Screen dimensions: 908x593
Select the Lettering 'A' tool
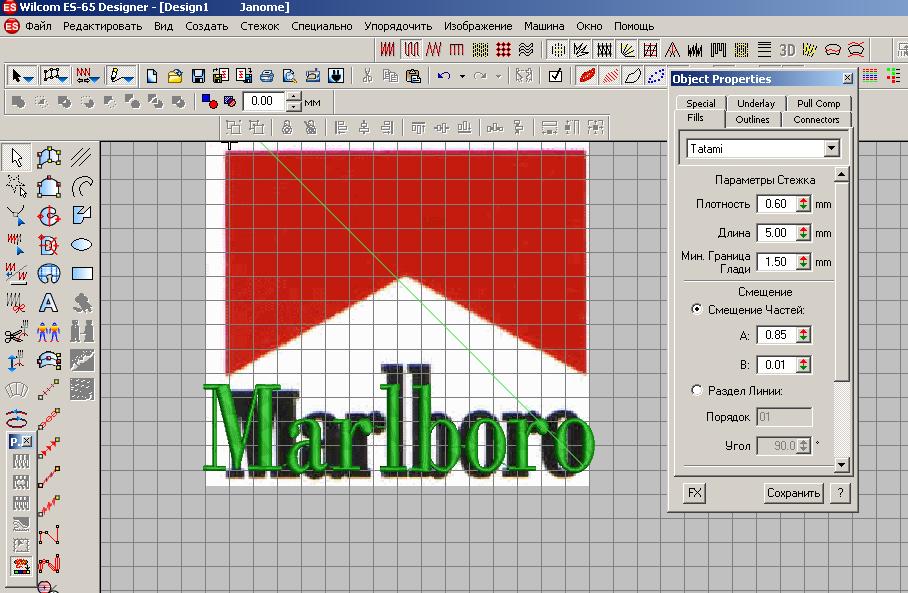tap(49, 302)
